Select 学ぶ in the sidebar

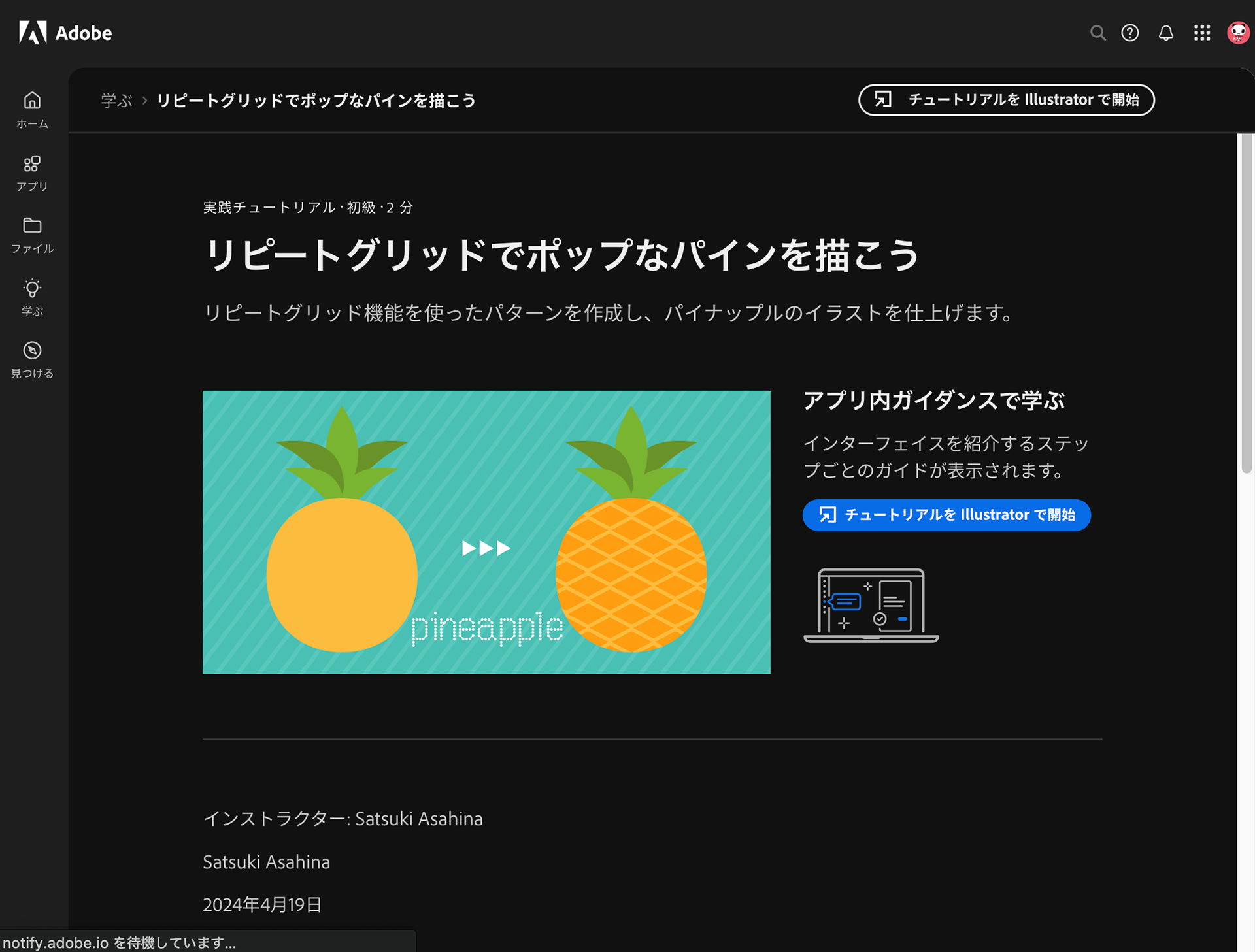tap(32, 297)
